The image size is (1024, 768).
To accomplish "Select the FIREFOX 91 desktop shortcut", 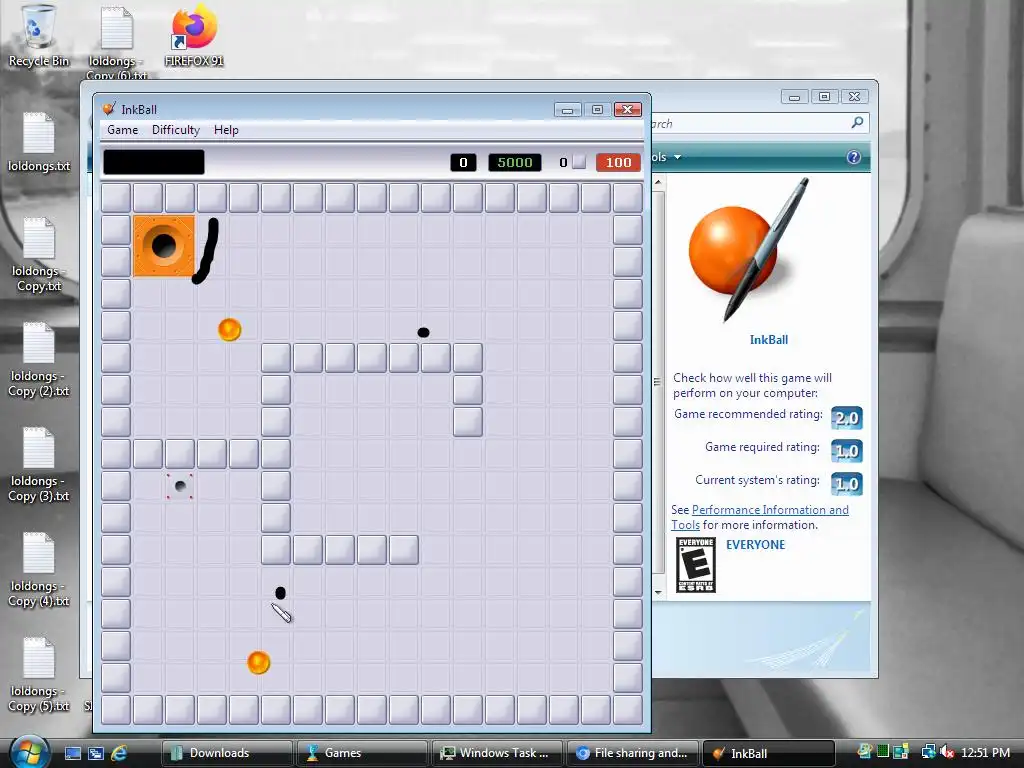I will [x=194, y=36].
